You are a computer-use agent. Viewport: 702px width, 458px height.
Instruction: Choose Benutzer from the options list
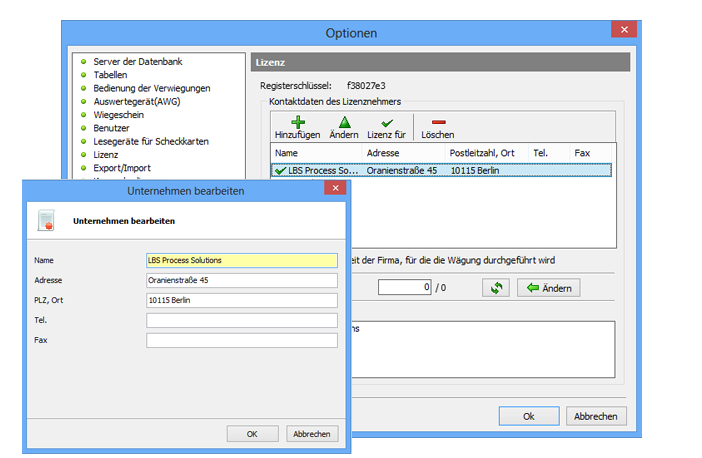[111, 128]
